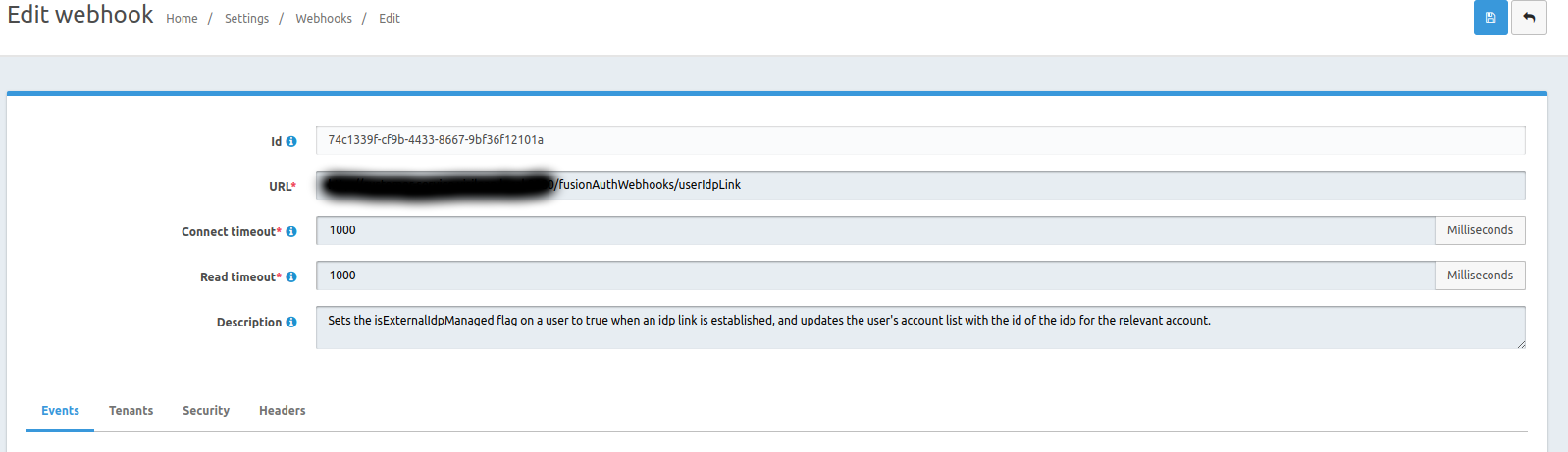Click into the URL input field
The width and height of the screenshot is (1568, 452).
pyautogui.click(x=920, y=185)
